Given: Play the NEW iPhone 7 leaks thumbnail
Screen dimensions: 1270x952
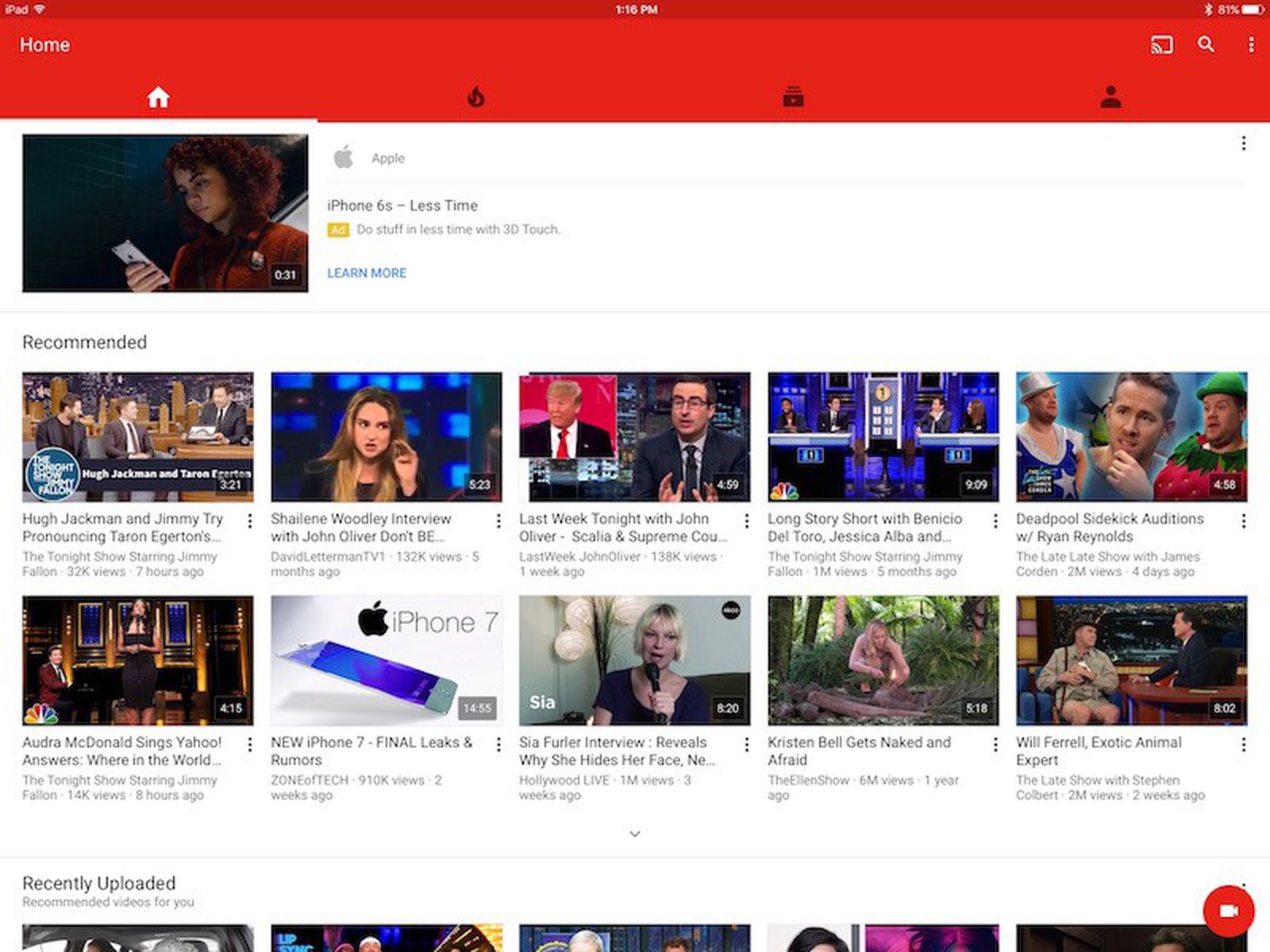Looking at the screenshot, I should point(387,660).
